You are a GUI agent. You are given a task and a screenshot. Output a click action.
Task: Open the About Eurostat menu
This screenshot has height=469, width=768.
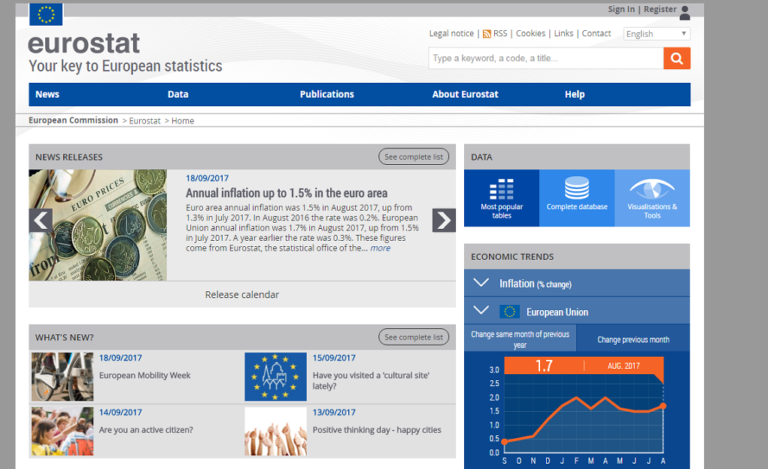point(465,94)
